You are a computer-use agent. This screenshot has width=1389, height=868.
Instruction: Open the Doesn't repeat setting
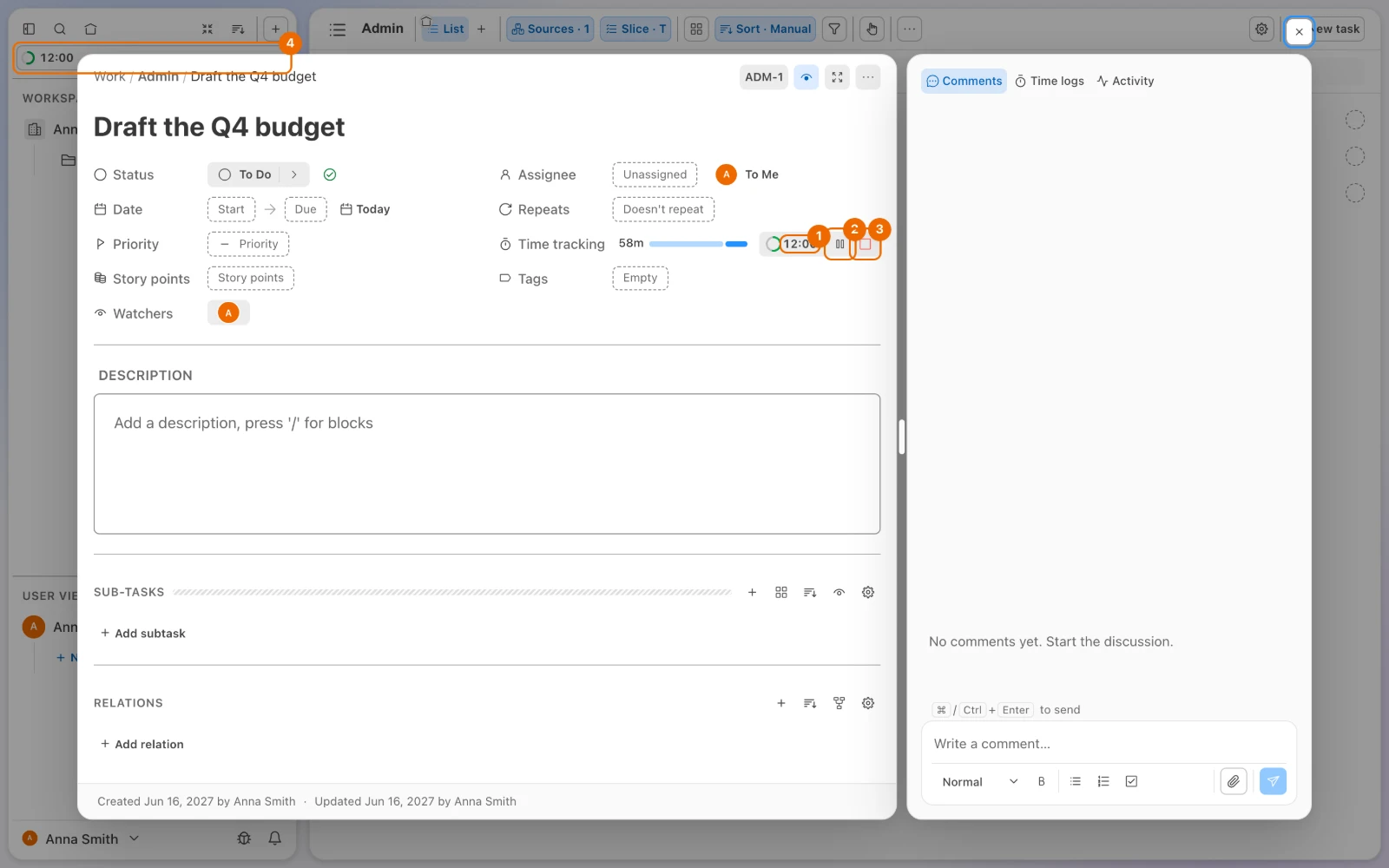pos(663,209)
